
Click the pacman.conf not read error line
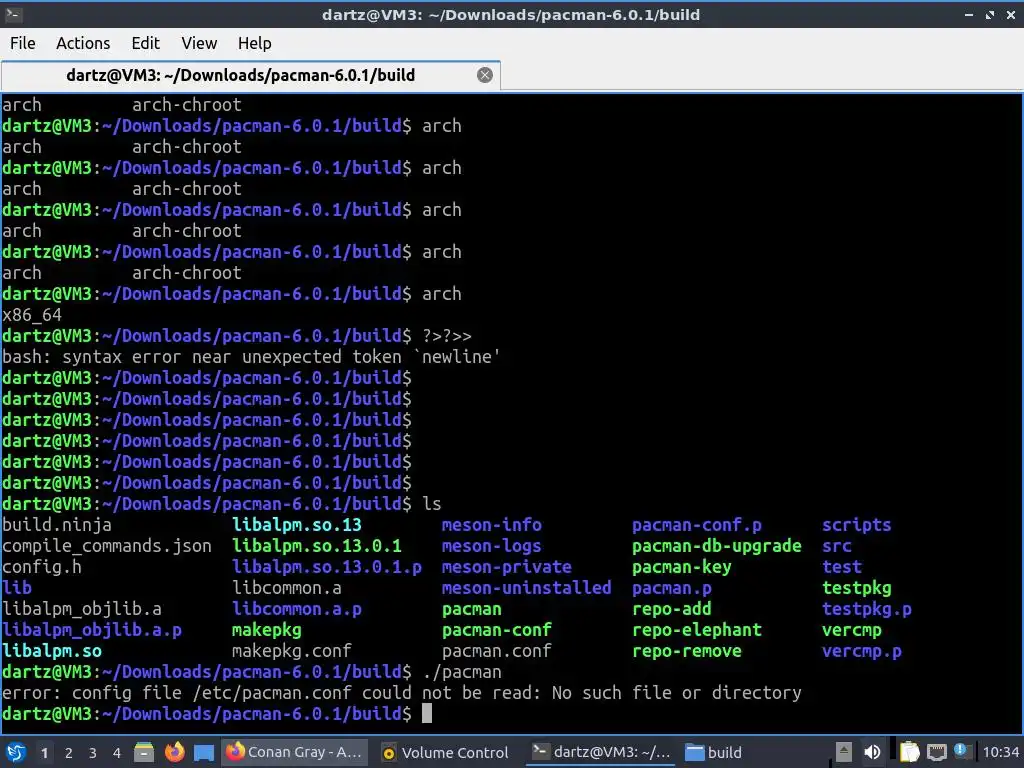[402, 693]
